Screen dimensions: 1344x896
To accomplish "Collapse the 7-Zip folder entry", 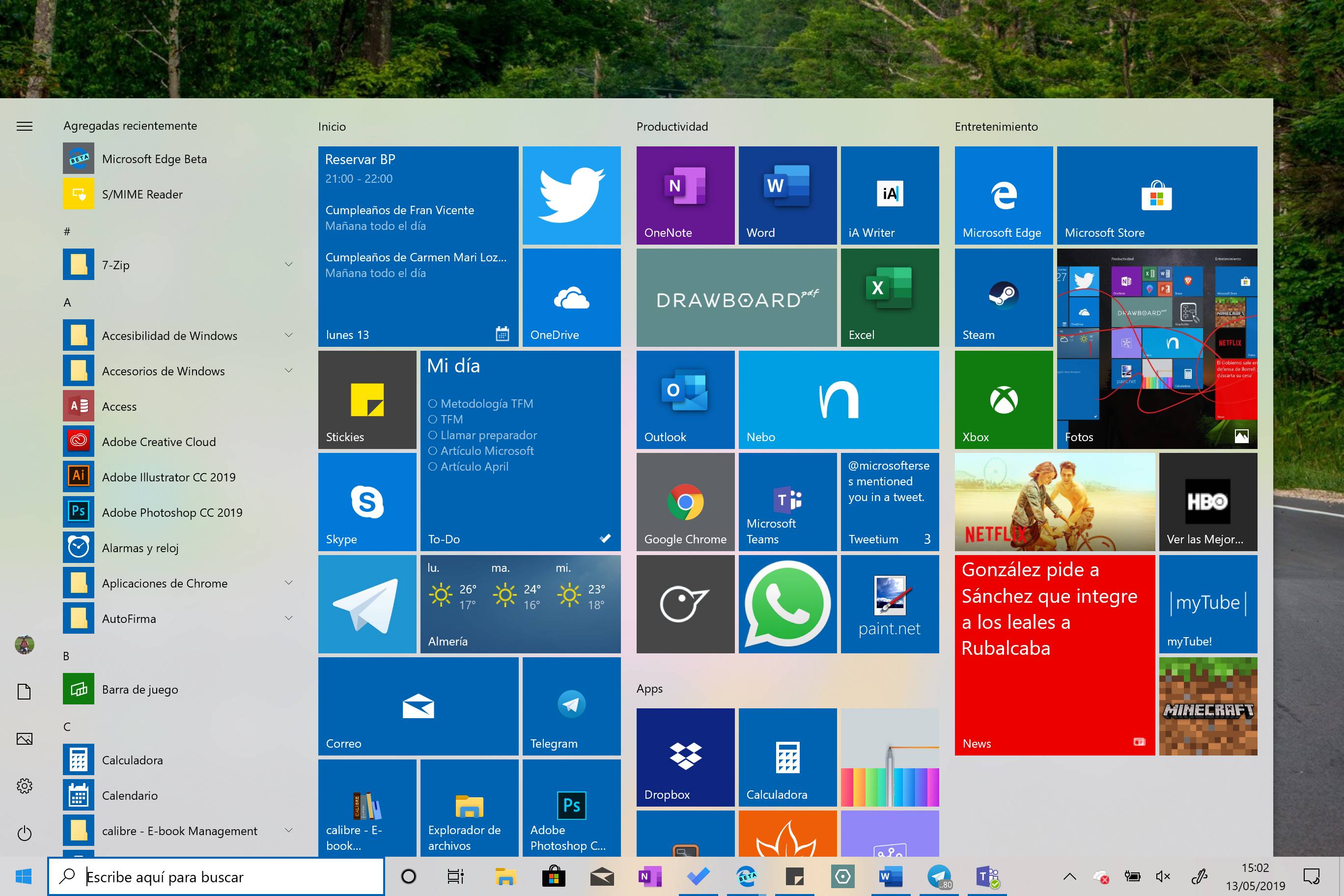I will click(288, 264).
